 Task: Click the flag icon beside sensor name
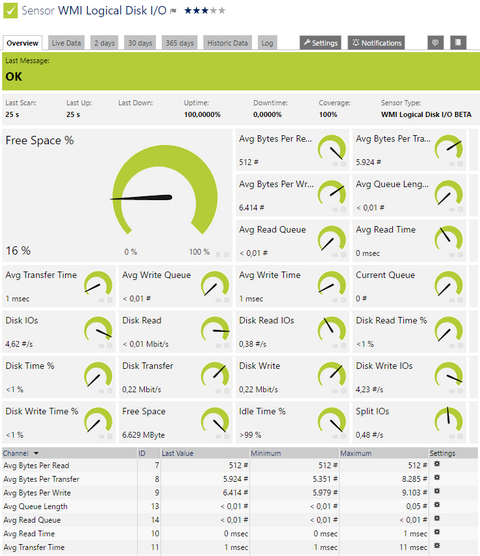click(x=173, y=11)
